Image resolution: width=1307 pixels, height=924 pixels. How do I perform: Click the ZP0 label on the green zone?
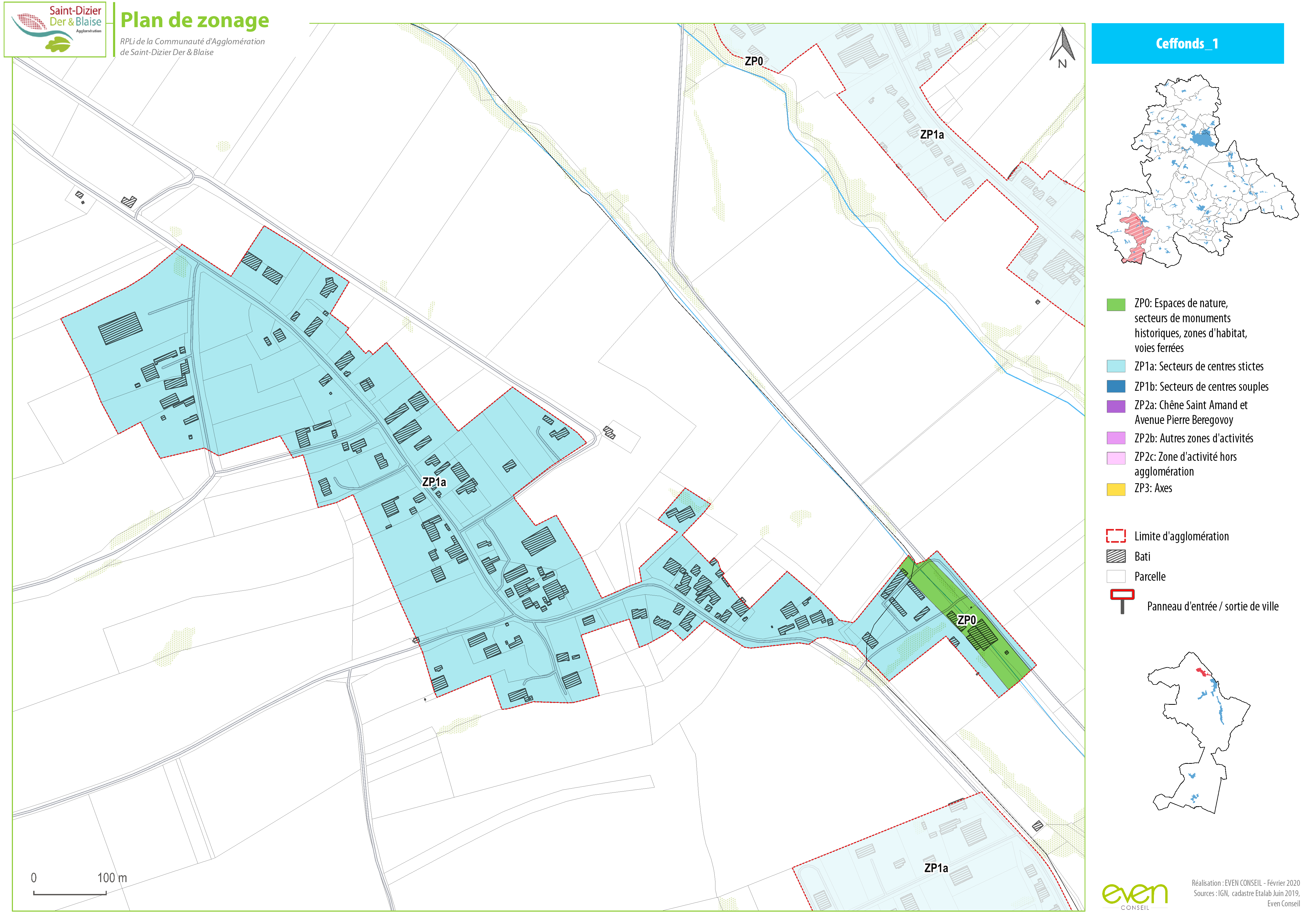(x=967, y=620)
